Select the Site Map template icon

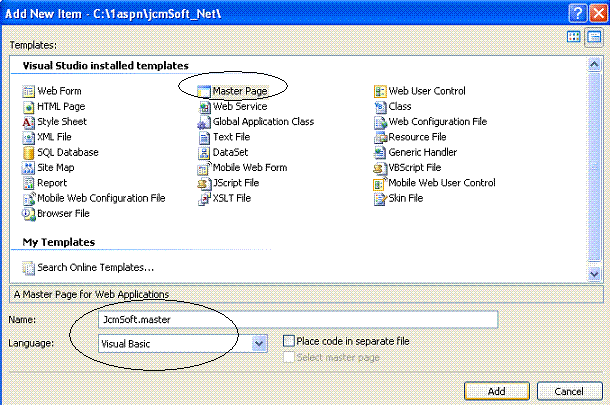[28, 168]
